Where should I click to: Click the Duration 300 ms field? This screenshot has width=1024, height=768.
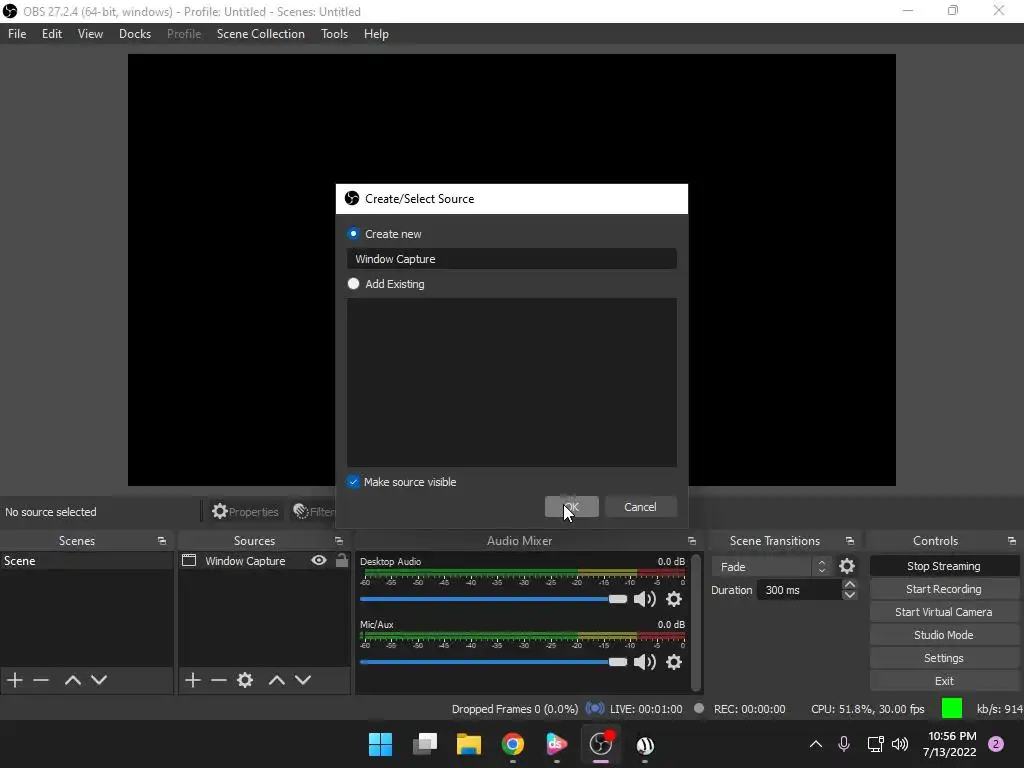[x=799, y=590]
